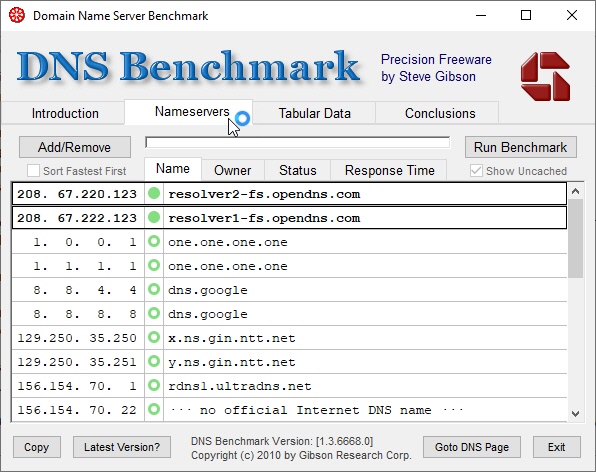Click the Exit button

556,447
